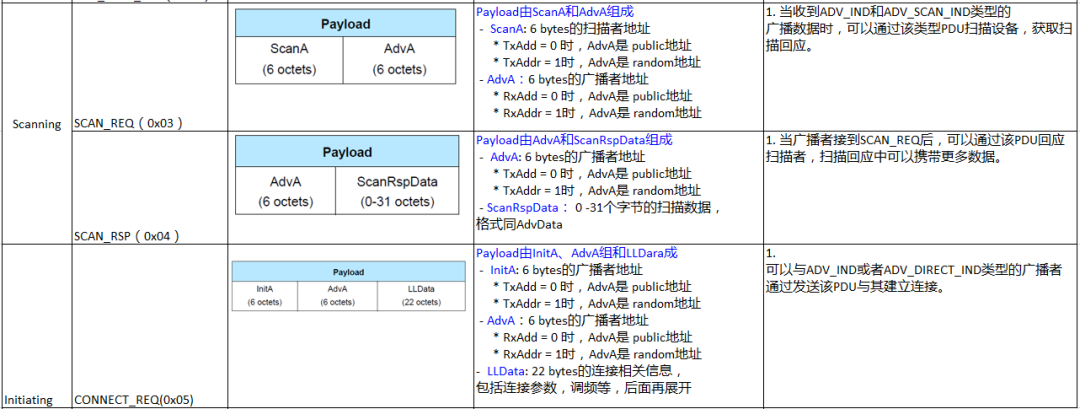
Task: Click the "InitA (6 octets)" diagram box
Action: (x=264, y=296)
